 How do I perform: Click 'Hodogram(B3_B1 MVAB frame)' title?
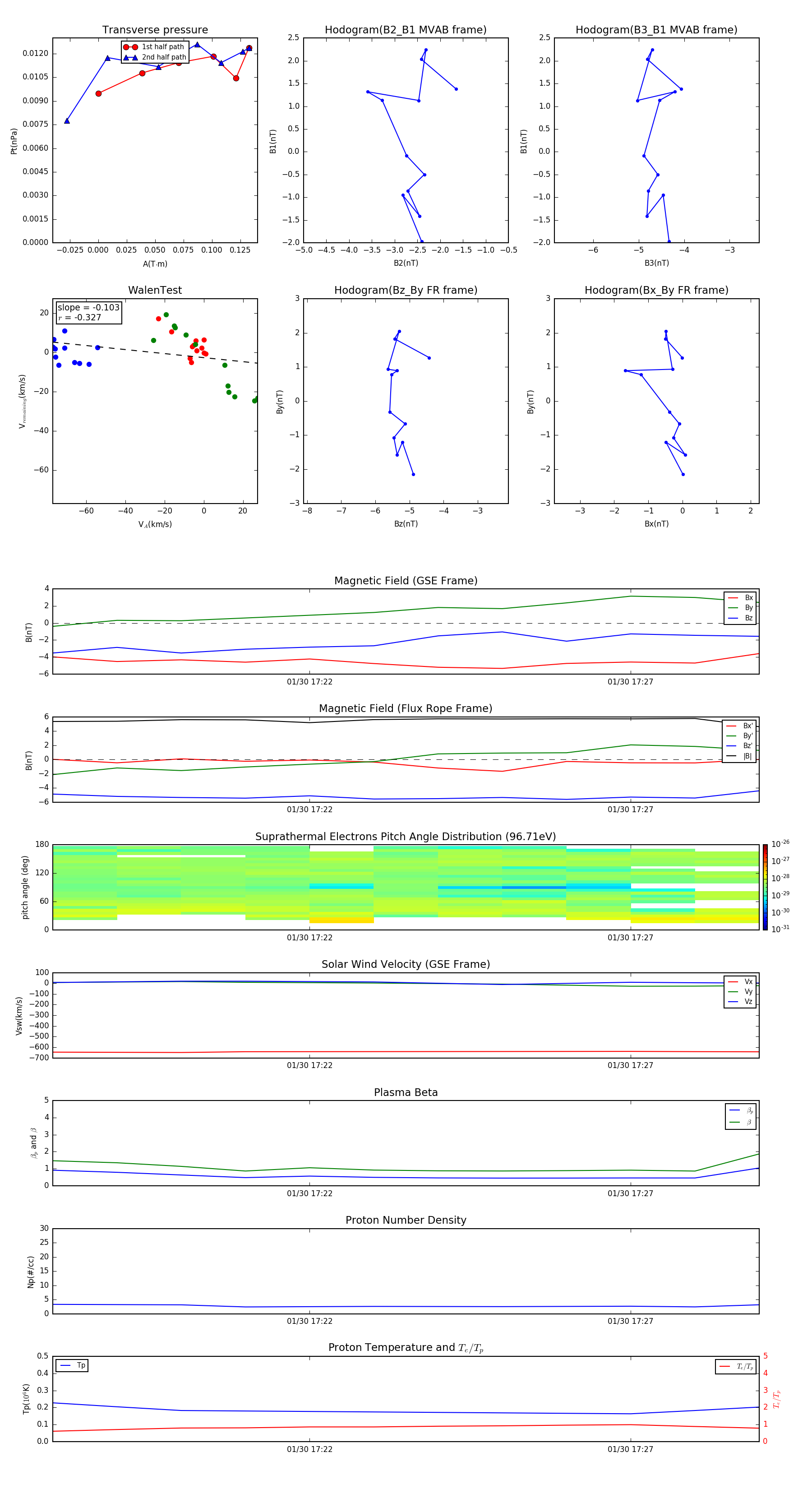tap(656, 30)
